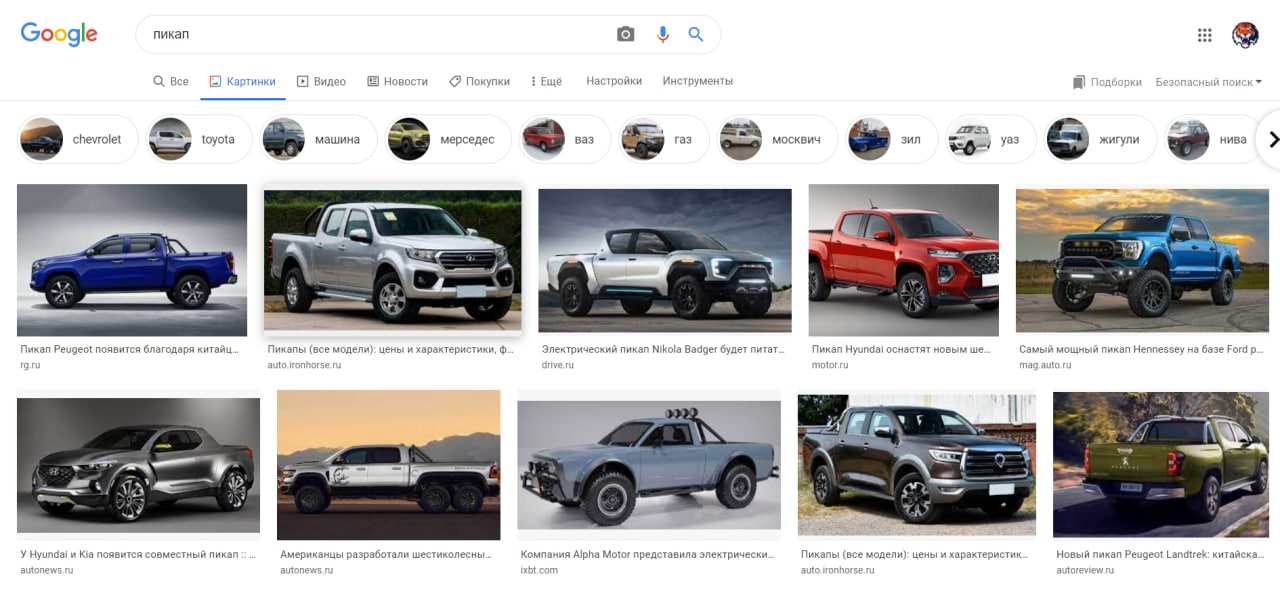This screenshot has width=1280, height=589.
Task: Filter by the 'машина' chip
Action: click(319, 139)
